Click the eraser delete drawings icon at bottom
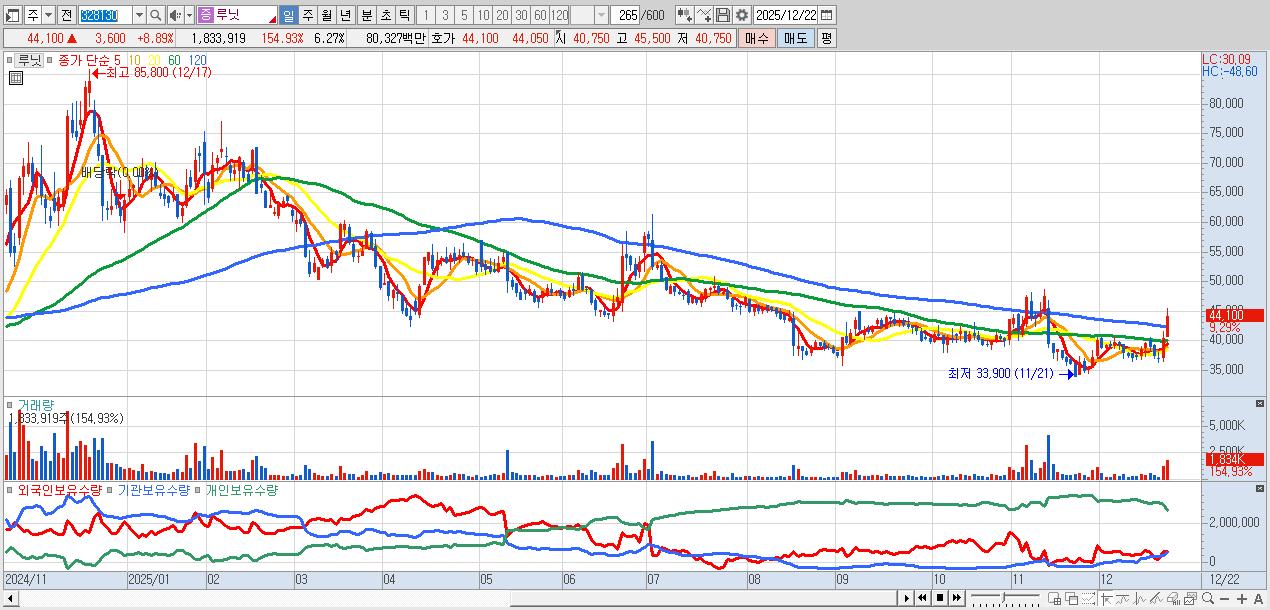This screenshot has height=610, width=1270. (1173, 599)
